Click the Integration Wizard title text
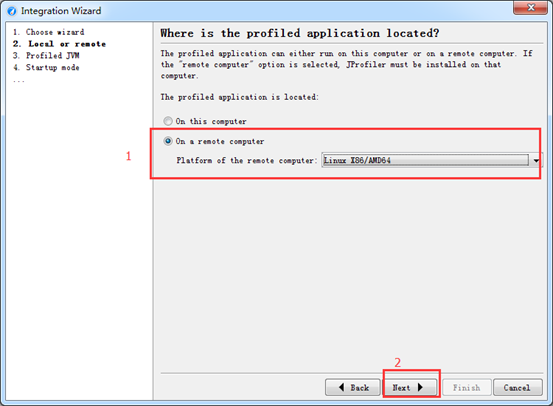553x406 pixels. click(61, 11)
